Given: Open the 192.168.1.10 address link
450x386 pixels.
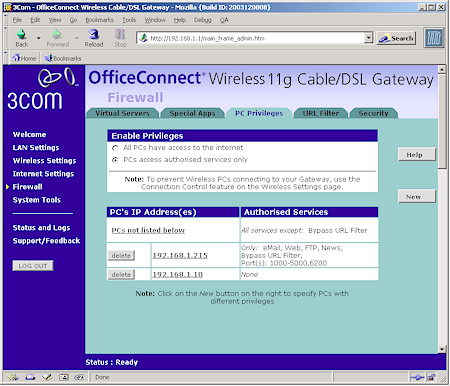Looking at the screenshot, I should 177,275.
